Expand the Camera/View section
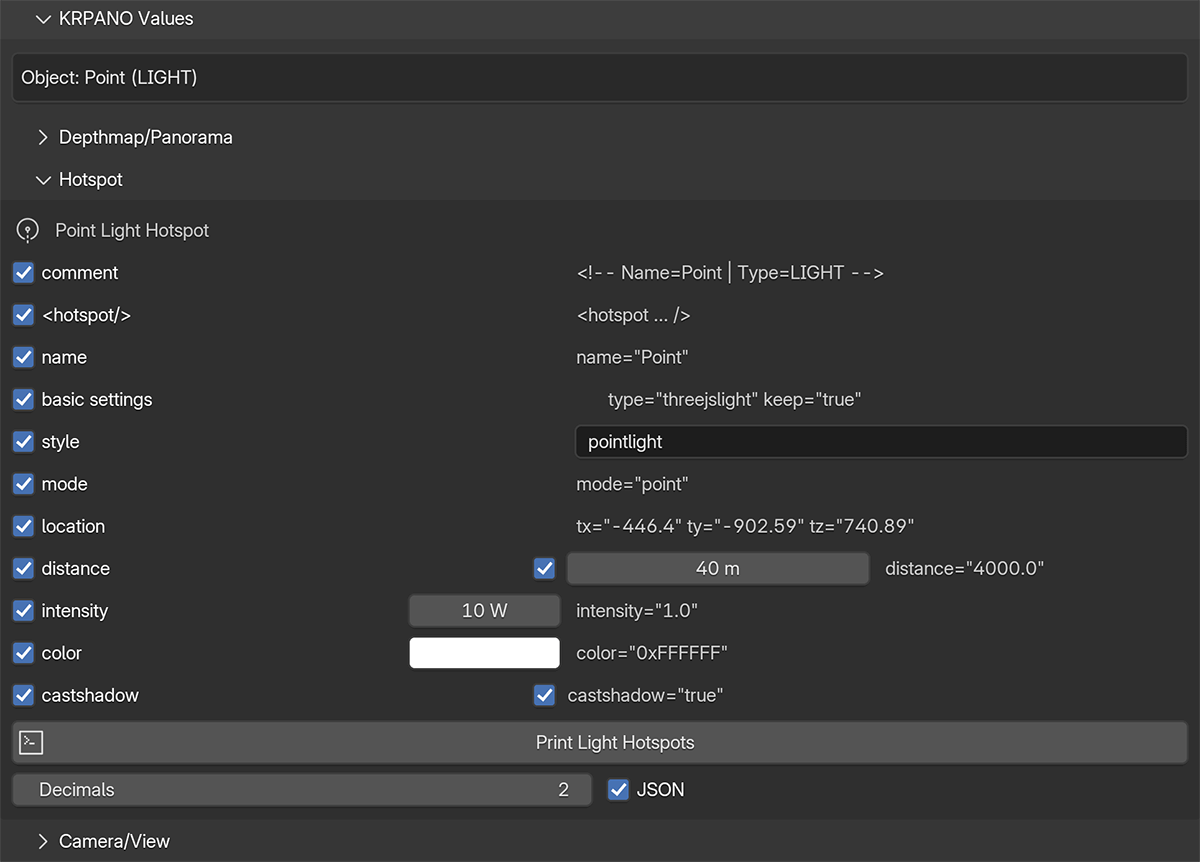This screenshot has width=1200, height=862. (42, 841)
